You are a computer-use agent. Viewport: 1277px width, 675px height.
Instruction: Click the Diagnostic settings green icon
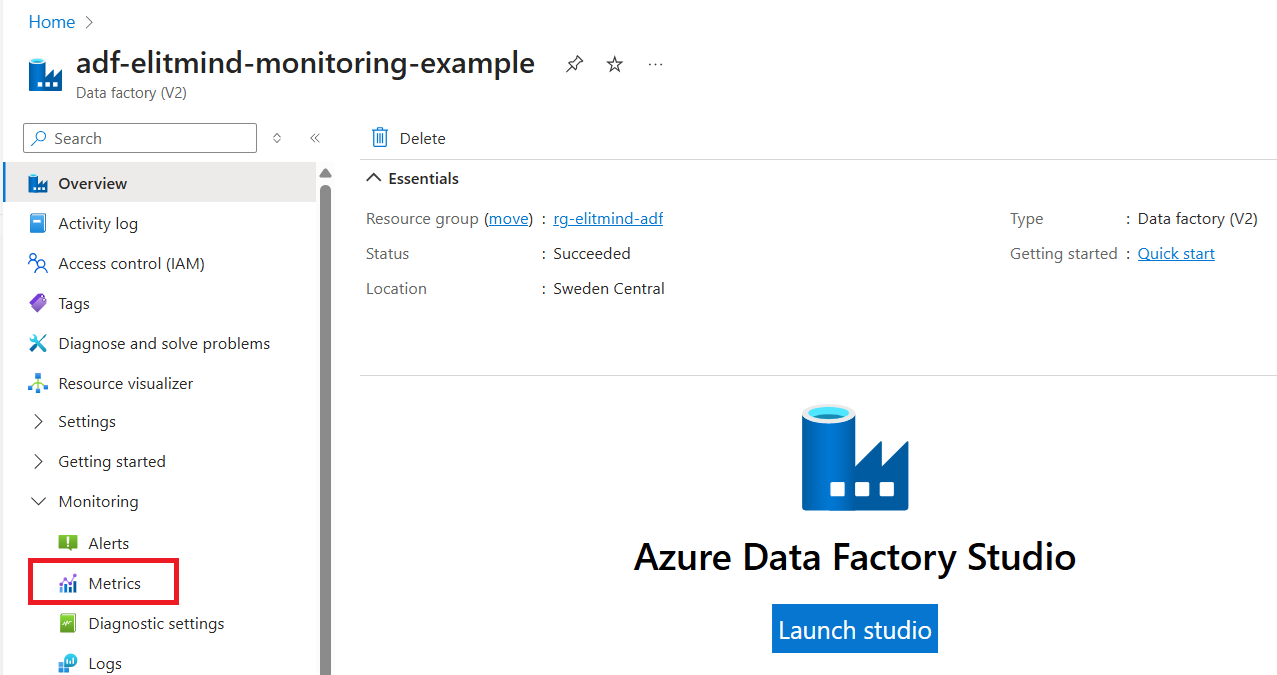tap(68, 623)
